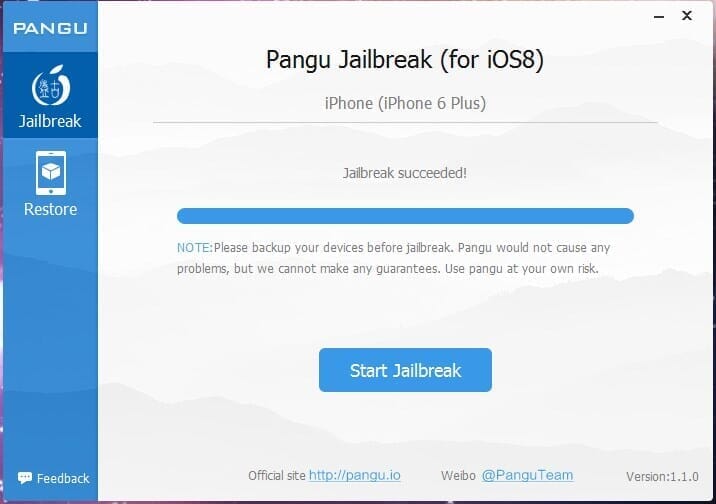Click the Official site text label
The width and height of the screenshot is (716, 504).
(x=277, y=476)
